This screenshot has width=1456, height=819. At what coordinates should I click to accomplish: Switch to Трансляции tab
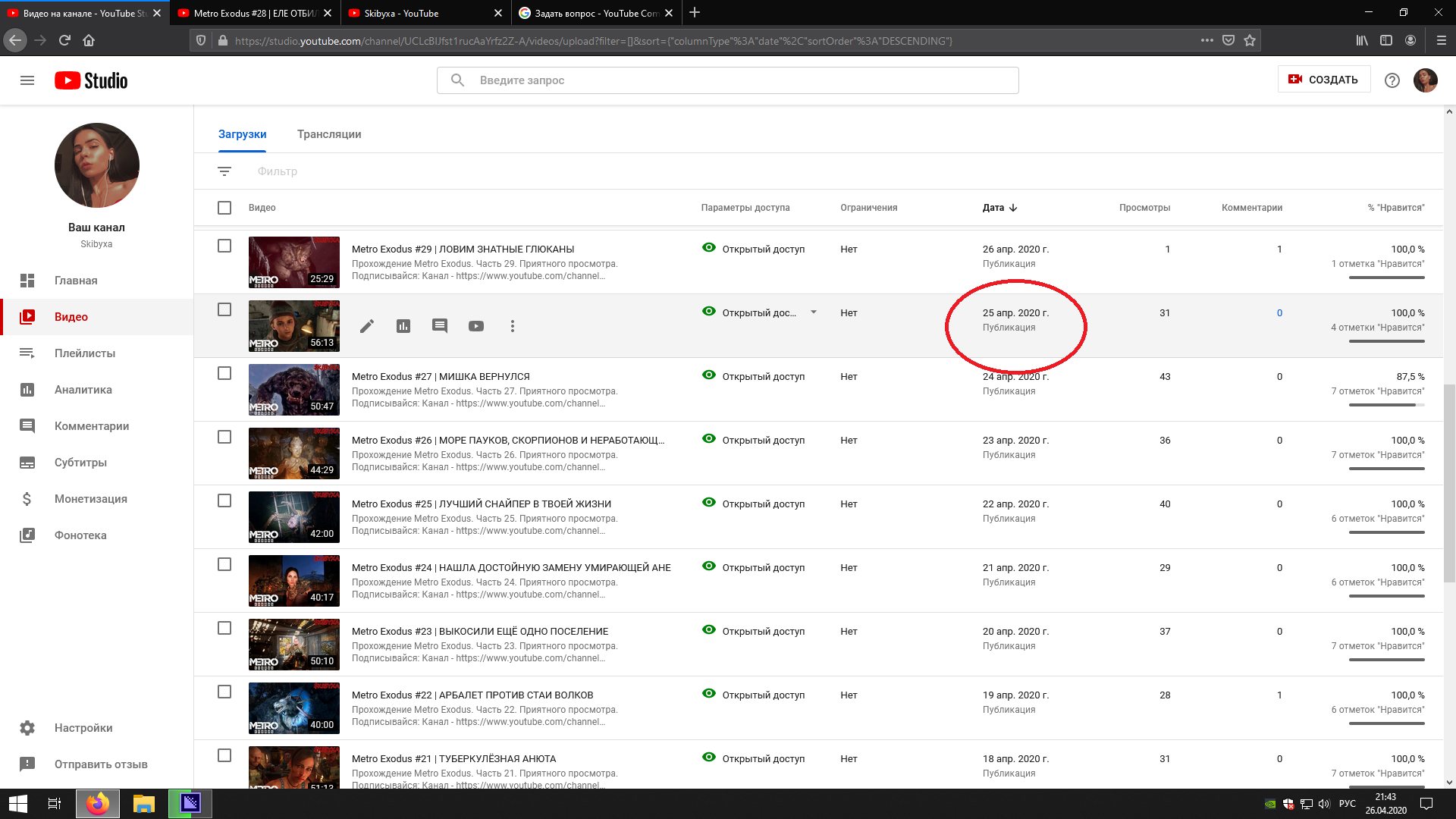tap(329, 134)
